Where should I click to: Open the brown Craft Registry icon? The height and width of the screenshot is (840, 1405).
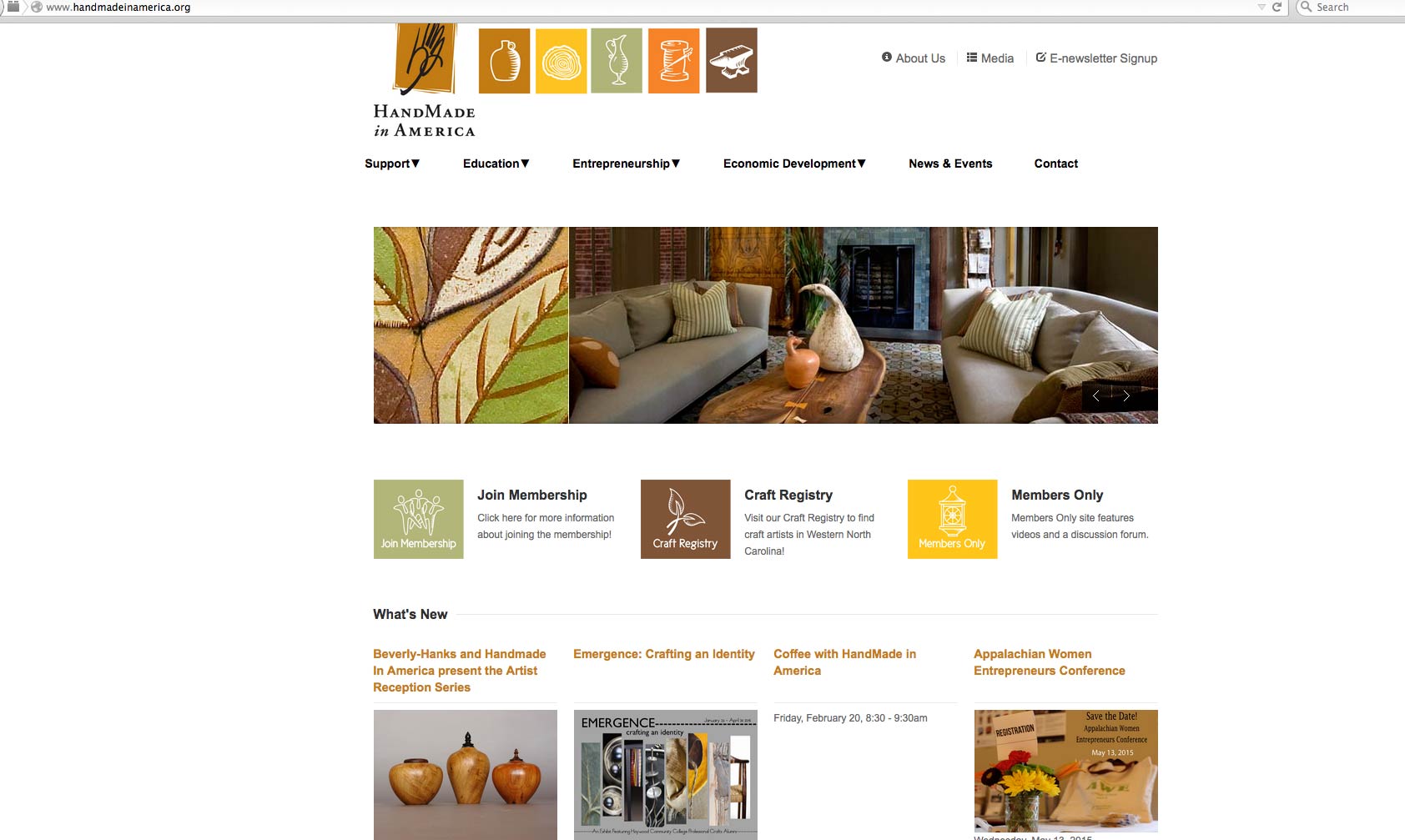[685, 519]
